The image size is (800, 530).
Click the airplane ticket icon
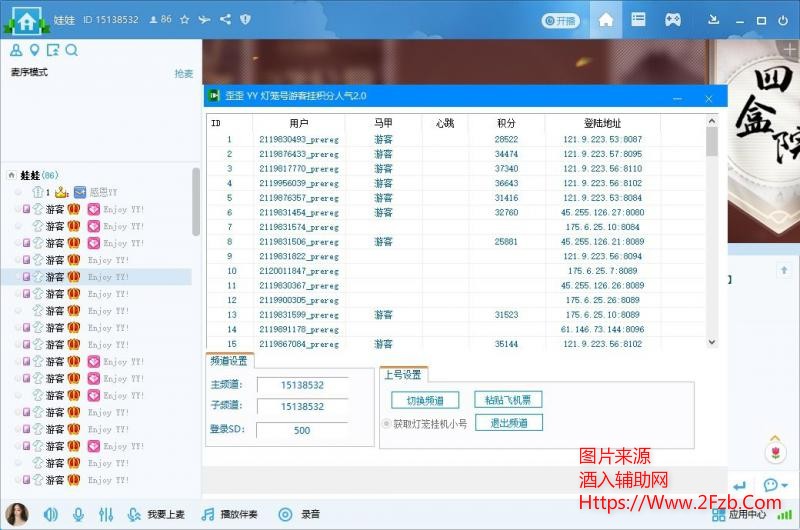pos(205,19)
